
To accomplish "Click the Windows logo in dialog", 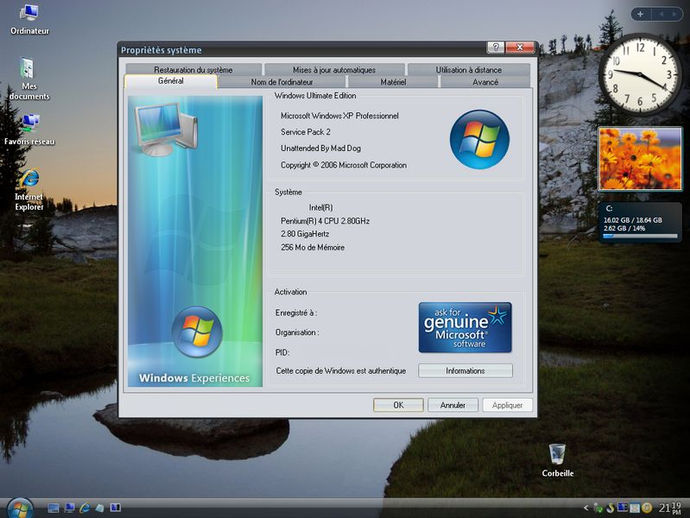I will click(x=480, y=139).
